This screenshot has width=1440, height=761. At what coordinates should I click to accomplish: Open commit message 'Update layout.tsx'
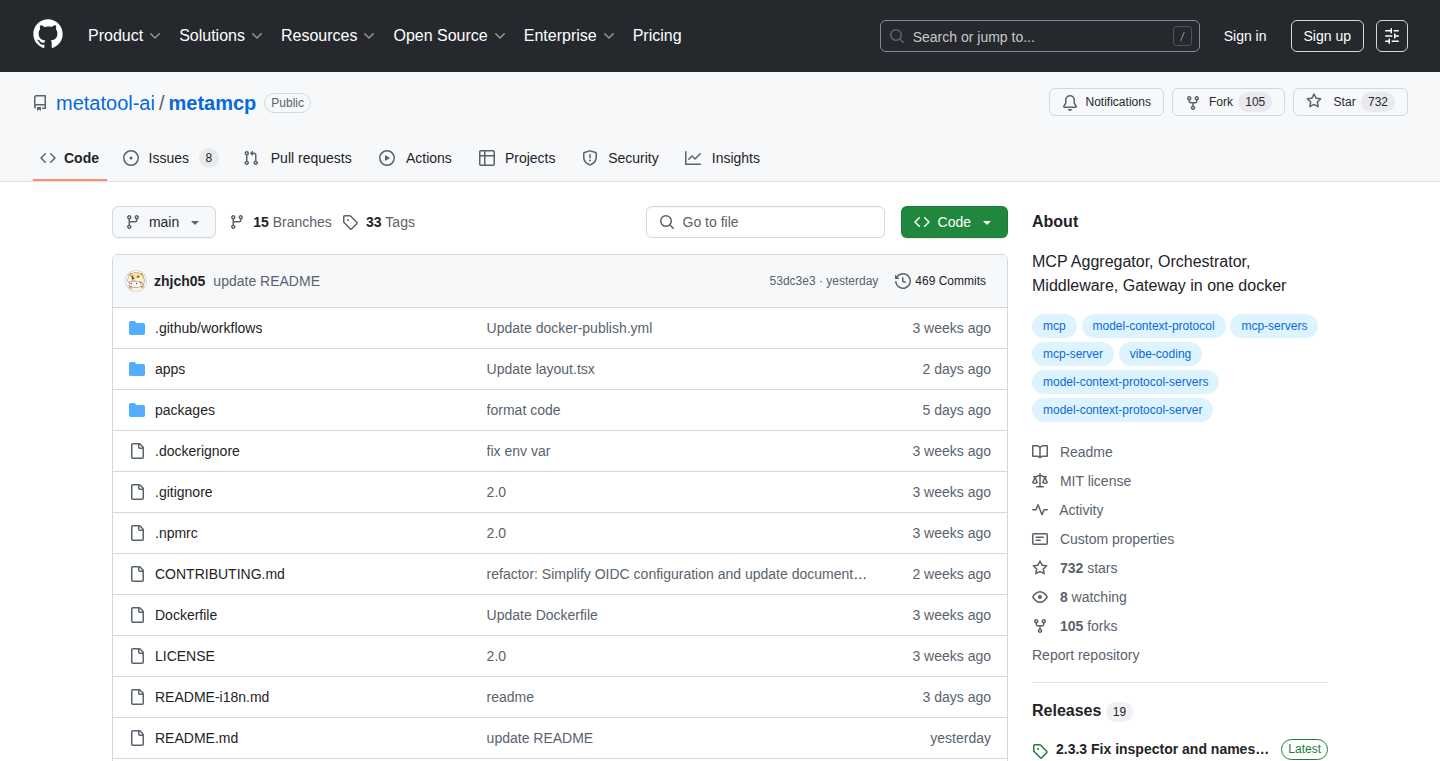point(541,369)
